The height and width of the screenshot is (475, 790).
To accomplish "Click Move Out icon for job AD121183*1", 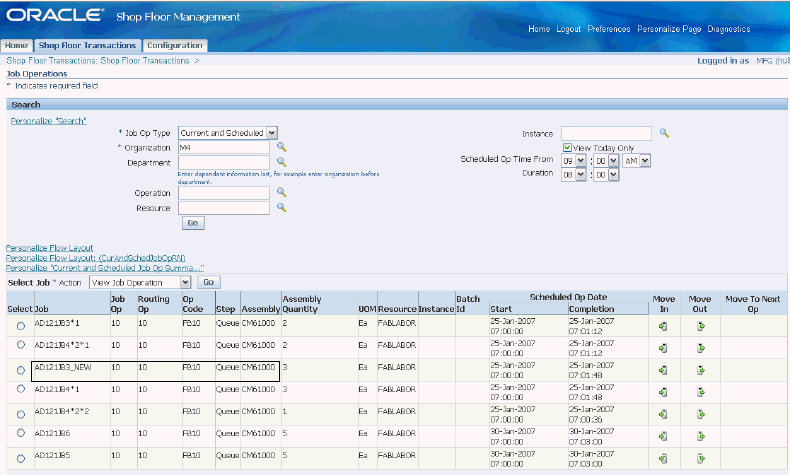I will coord(700,326).
